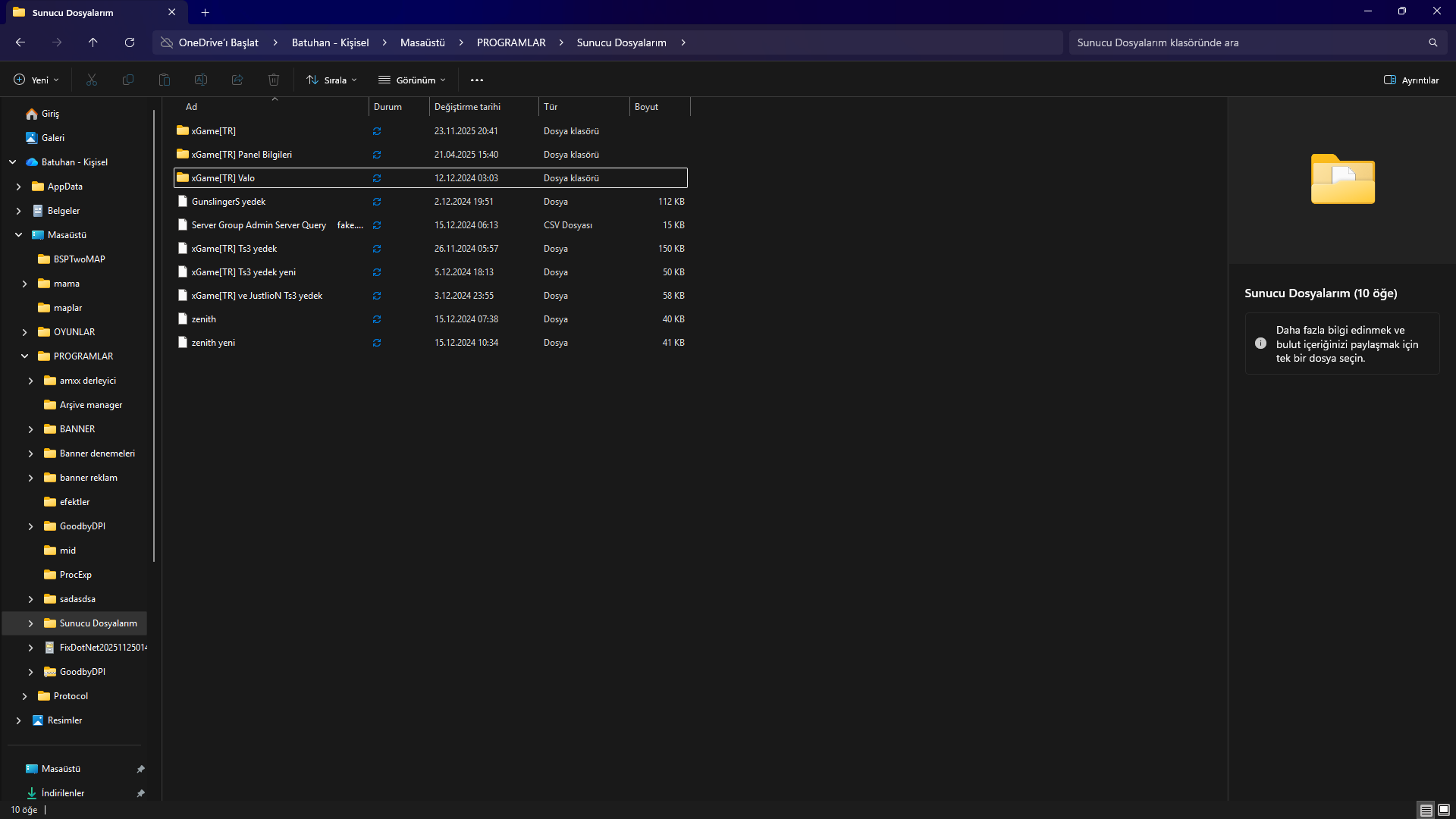Select the zenith file row
Image resolution: width=1456 pixels, height=819 pixels.
[x=431, y=319]
